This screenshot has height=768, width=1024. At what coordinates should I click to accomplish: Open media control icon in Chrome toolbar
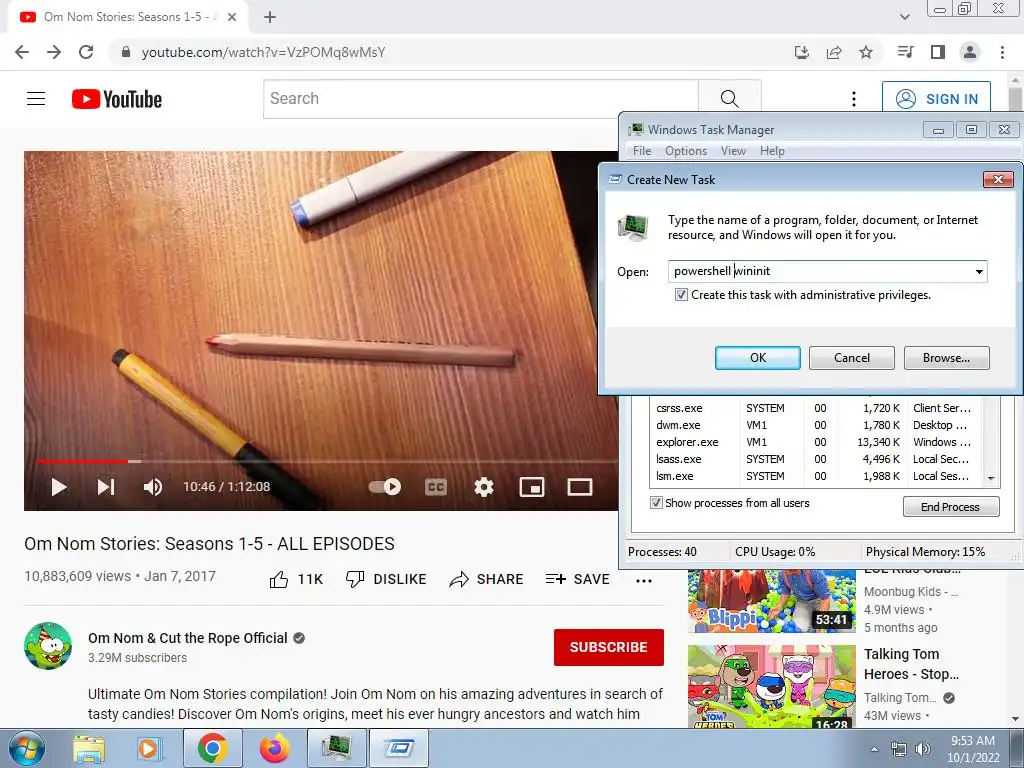point(906,52)
